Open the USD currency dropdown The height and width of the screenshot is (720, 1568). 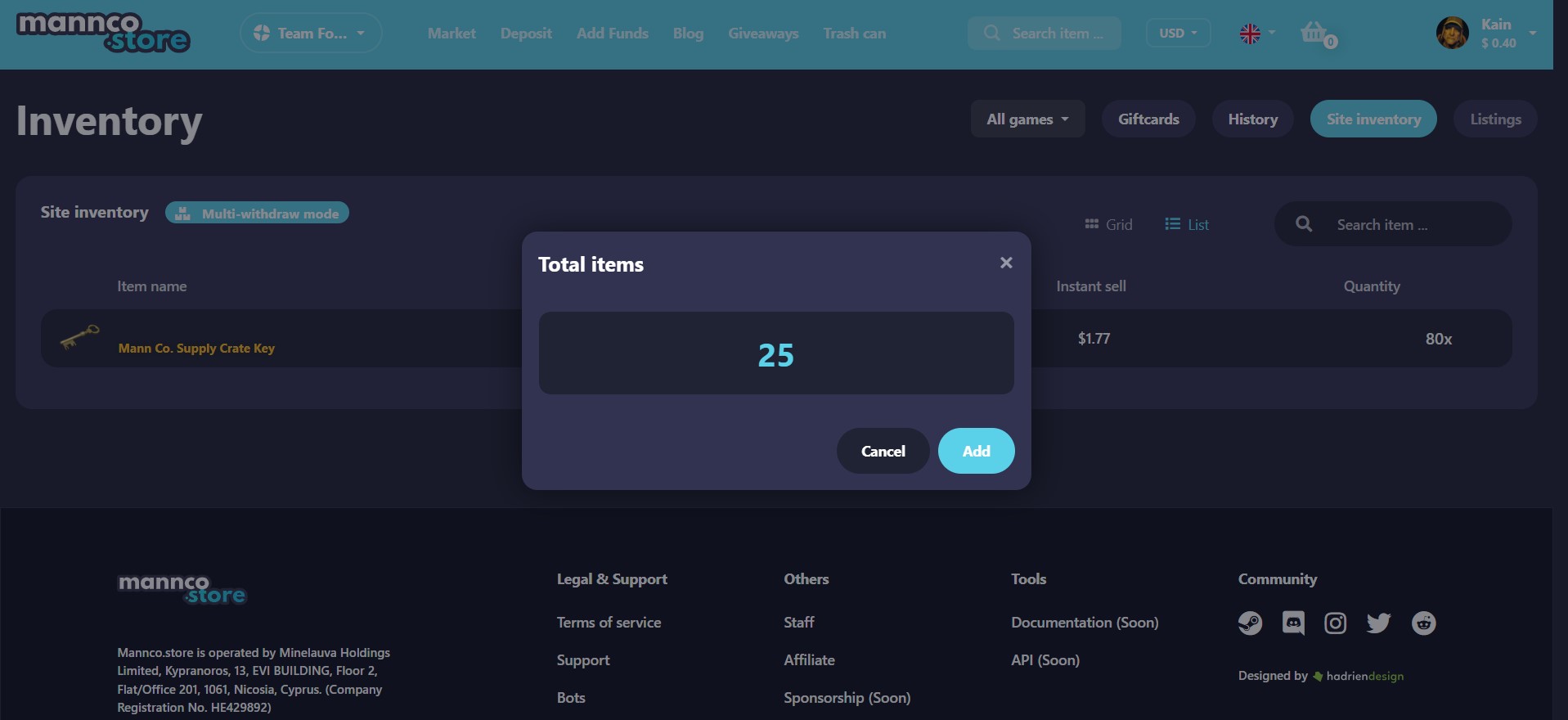pyautogui.click(x=1178, y=34)
